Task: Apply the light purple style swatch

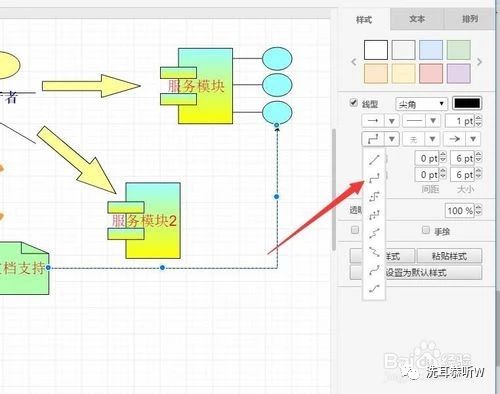Action: click(459, 73)
